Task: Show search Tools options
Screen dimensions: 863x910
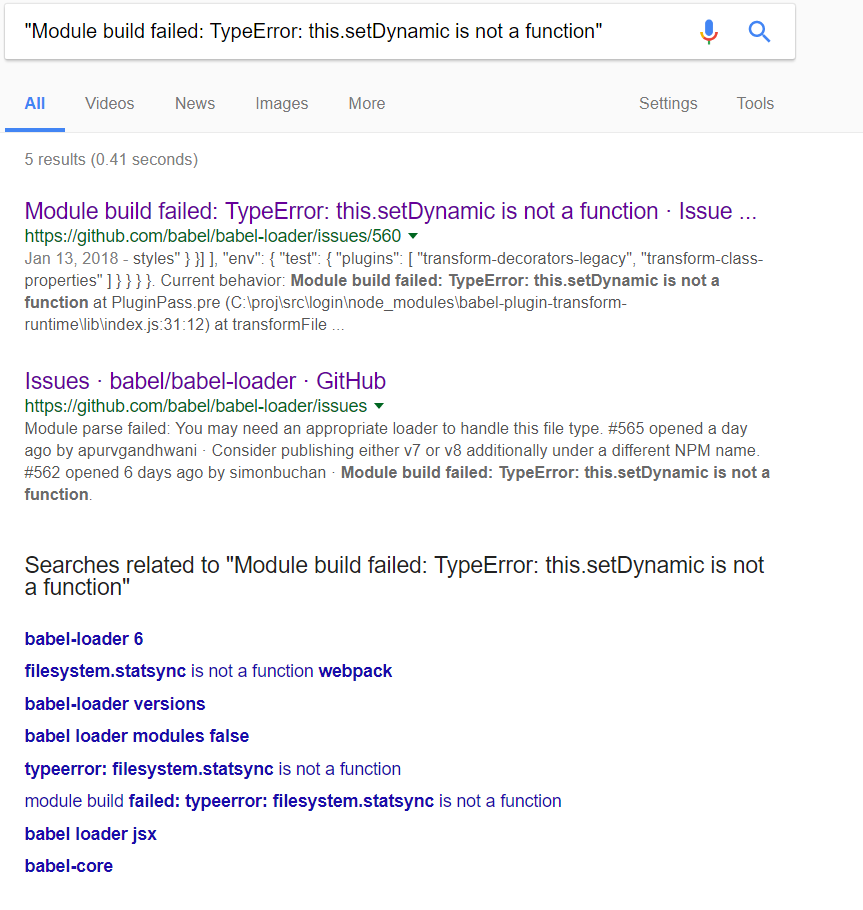Action: (755, 103)
